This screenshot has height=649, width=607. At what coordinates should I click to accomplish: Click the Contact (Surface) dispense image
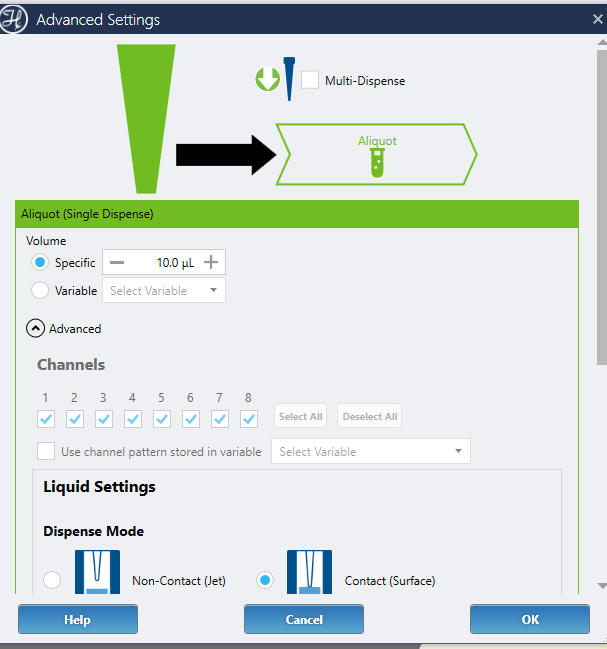(x=309, y=573)
